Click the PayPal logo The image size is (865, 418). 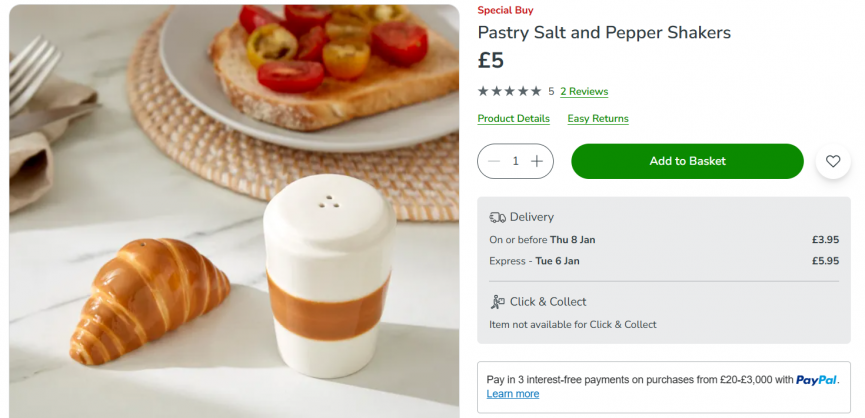coord(817,380)
